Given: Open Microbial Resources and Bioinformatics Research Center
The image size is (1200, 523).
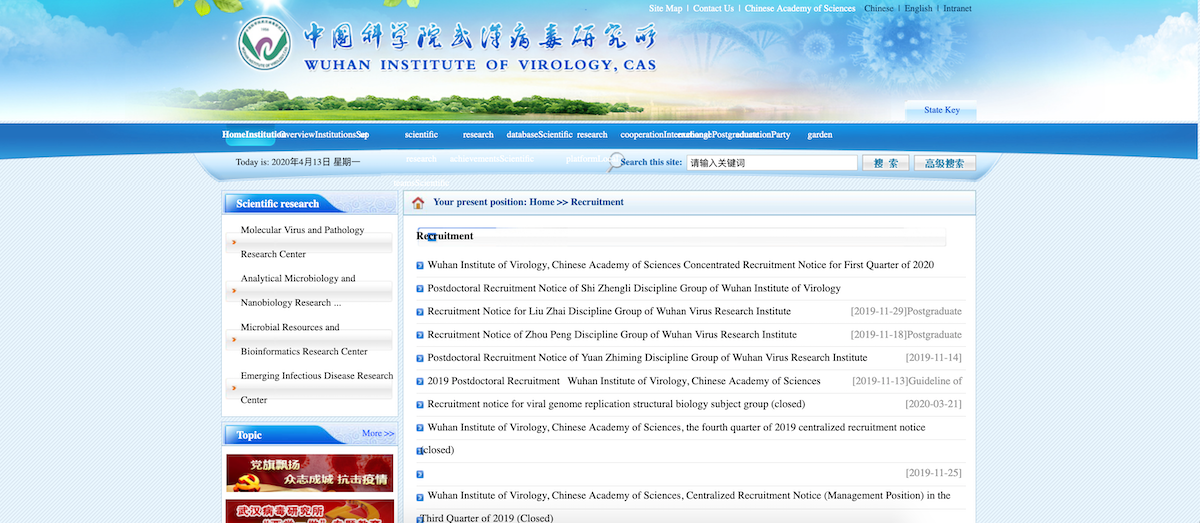Looking at the screenshot, I should 304,339.
